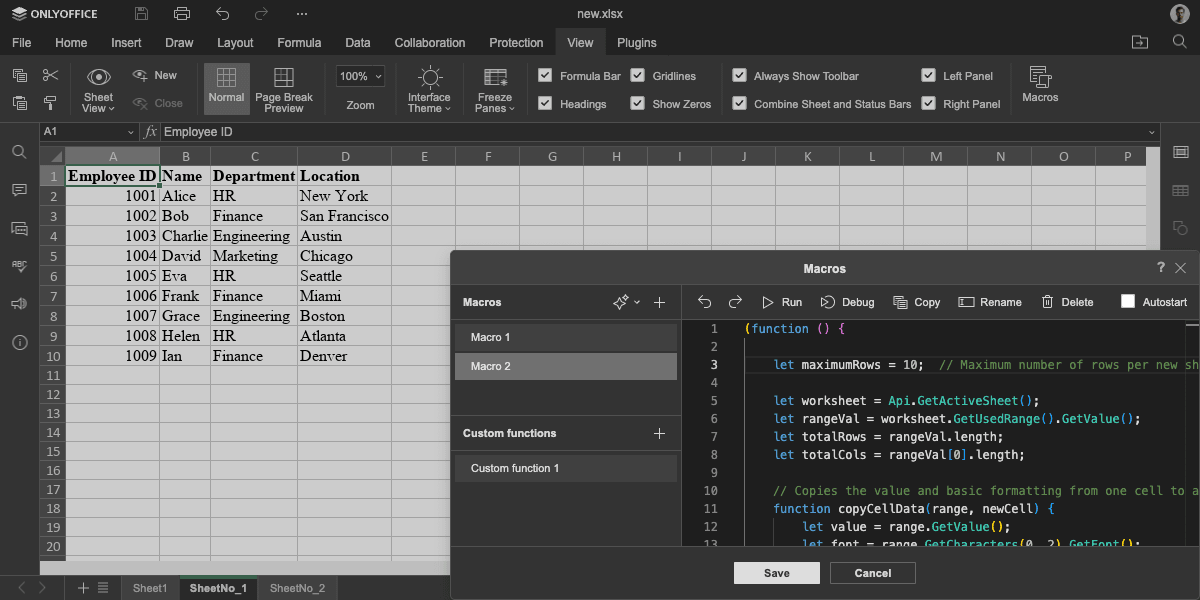This screenshot has height=600, width=1200.
Task: Open Spellcheck panel in left sidebar
Action: 19,265
